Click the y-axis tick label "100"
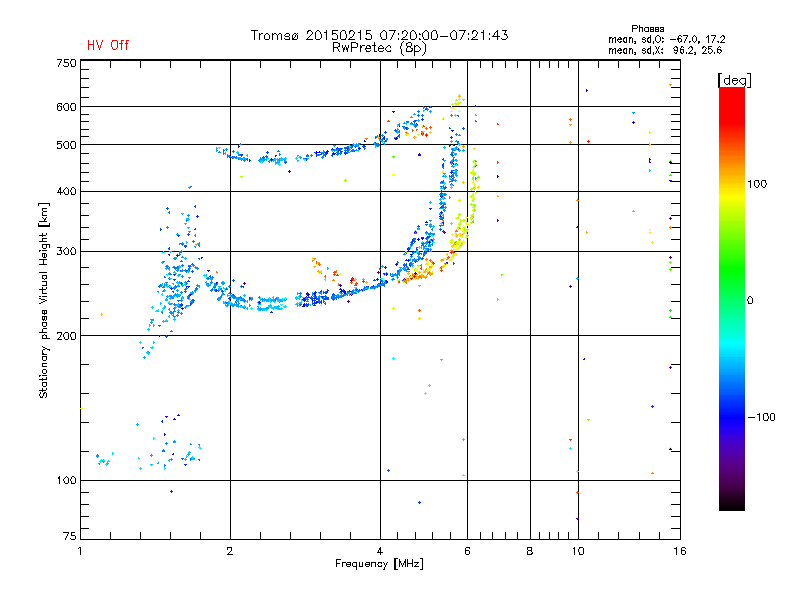 [66, 480]
